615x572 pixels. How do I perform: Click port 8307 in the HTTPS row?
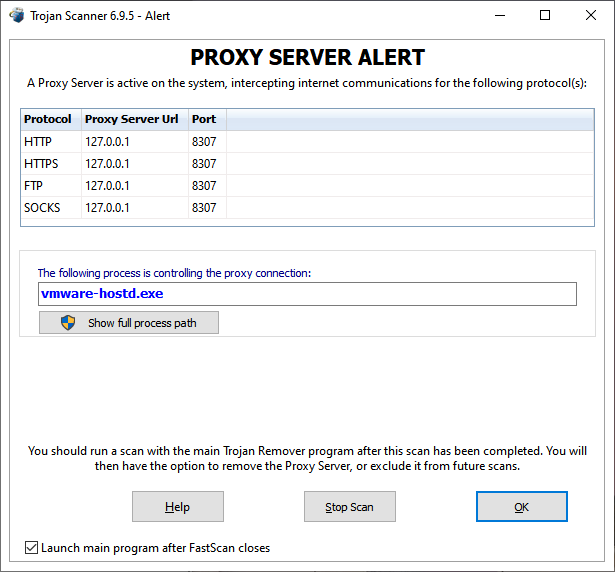tap(204, 164)
